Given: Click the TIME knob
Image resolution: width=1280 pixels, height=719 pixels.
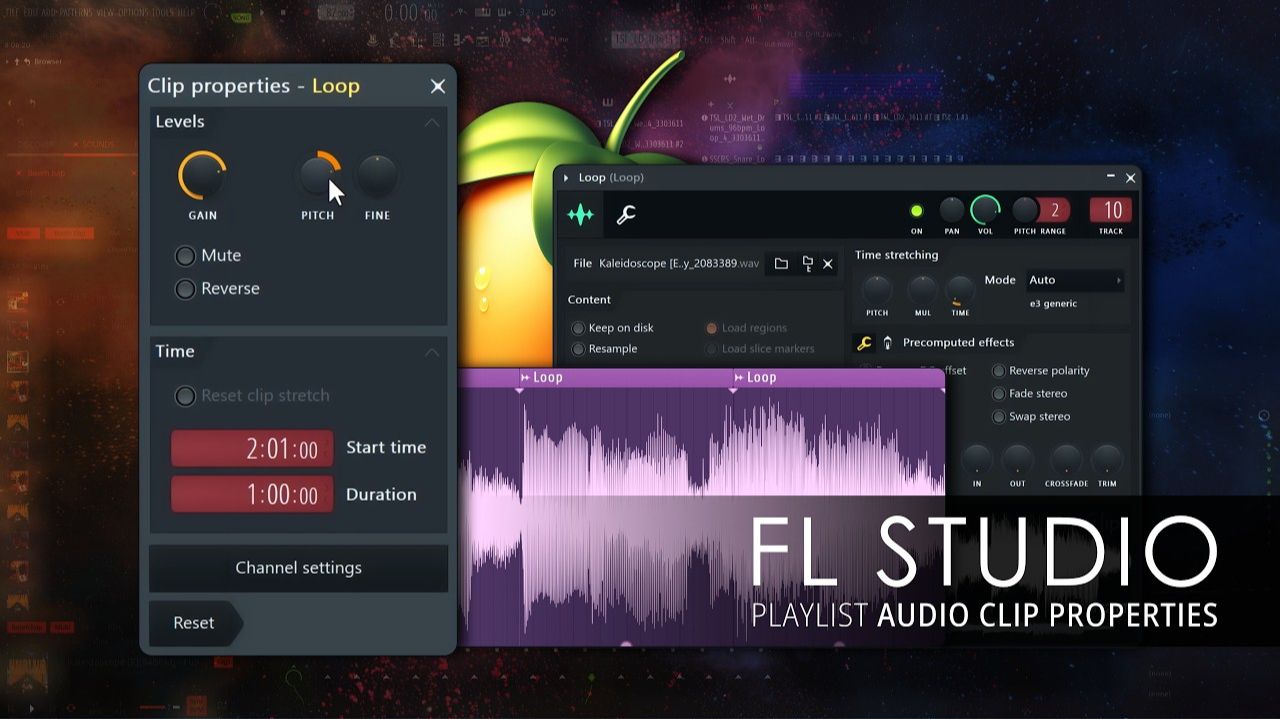Looking at the screenshot, I should pos(960,291).
